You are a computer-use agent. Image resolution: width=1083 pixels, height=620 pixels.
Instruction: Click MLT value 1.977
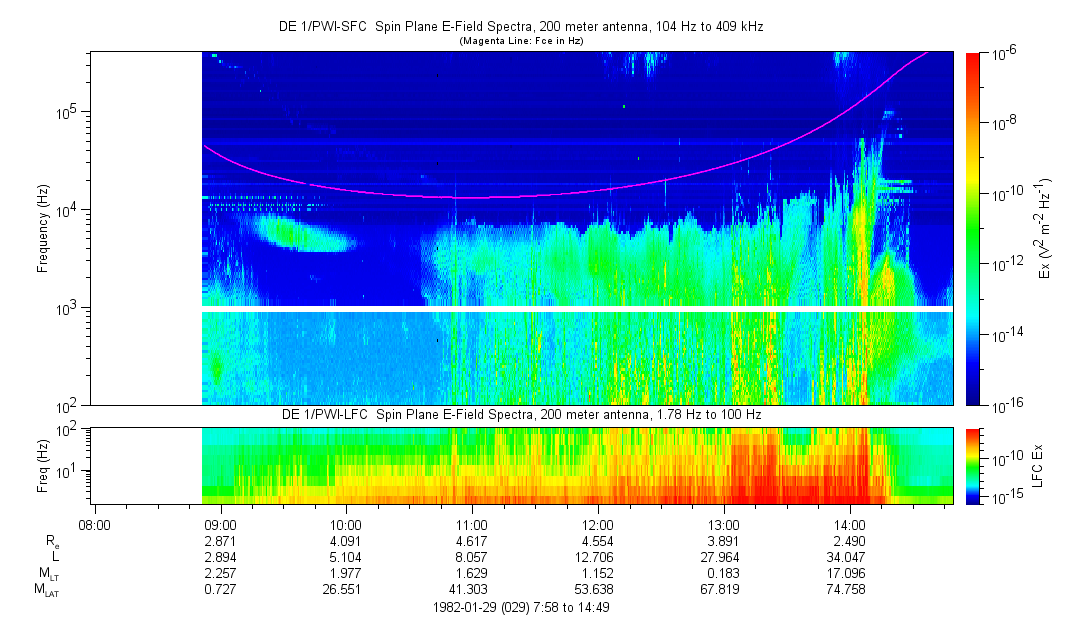click(345, 573)
